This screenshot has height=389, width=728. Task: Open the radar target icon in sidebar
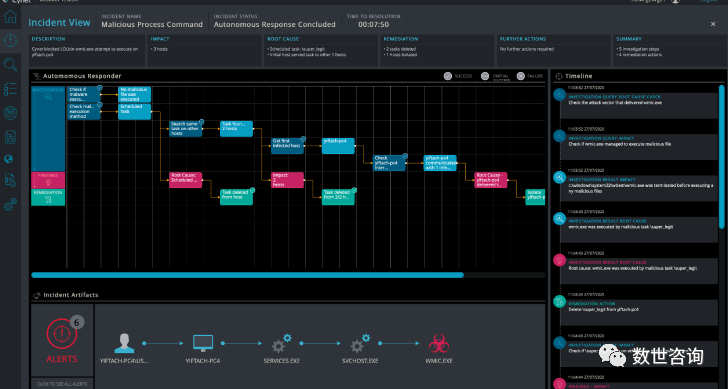10,112
